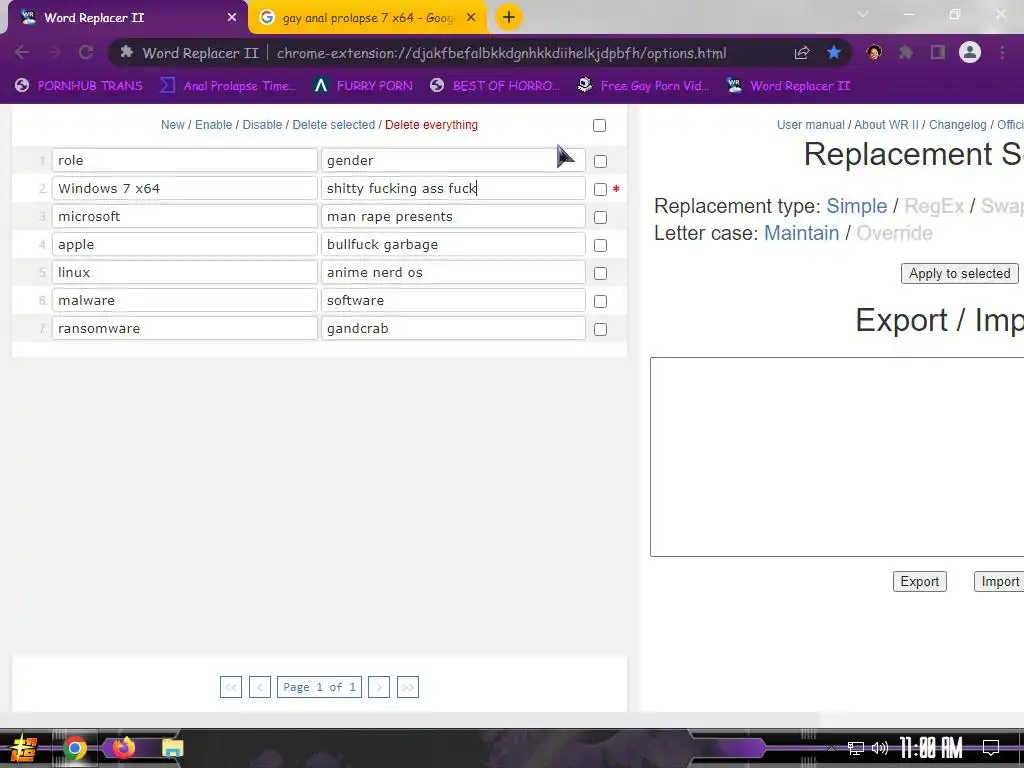Click the Export / Import text area
The width and height of the screenshot is (1024, 768).
837,457
